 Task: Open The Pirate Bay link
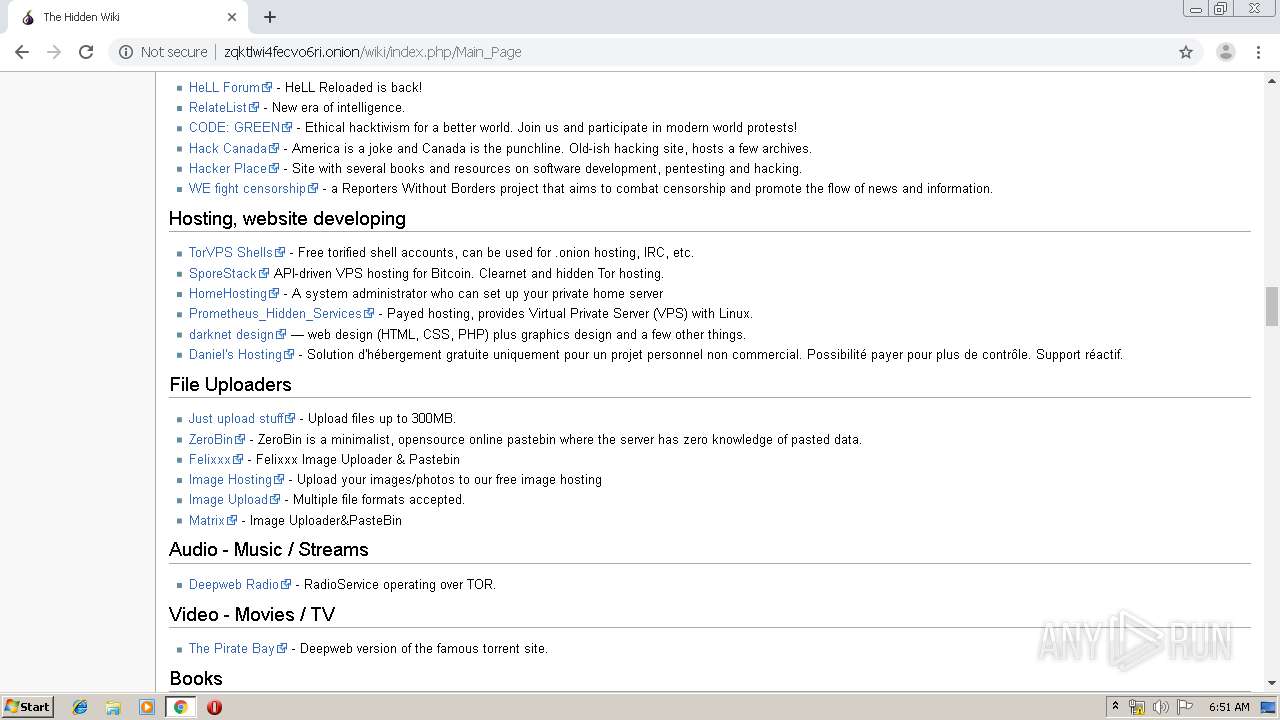(x=232, y=648)
